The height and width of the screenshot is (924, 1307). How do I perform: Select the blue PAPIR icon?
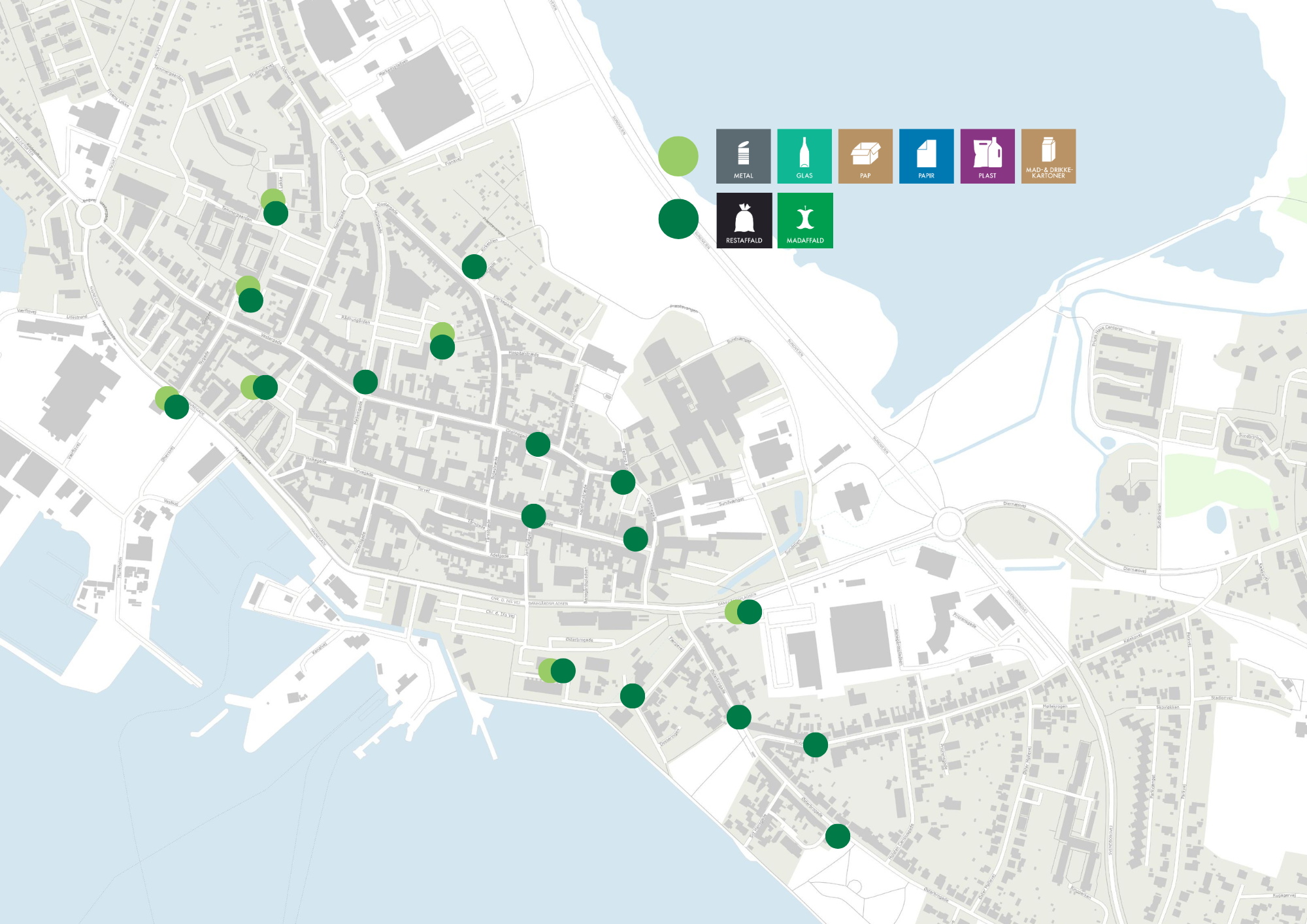(926, 156)
